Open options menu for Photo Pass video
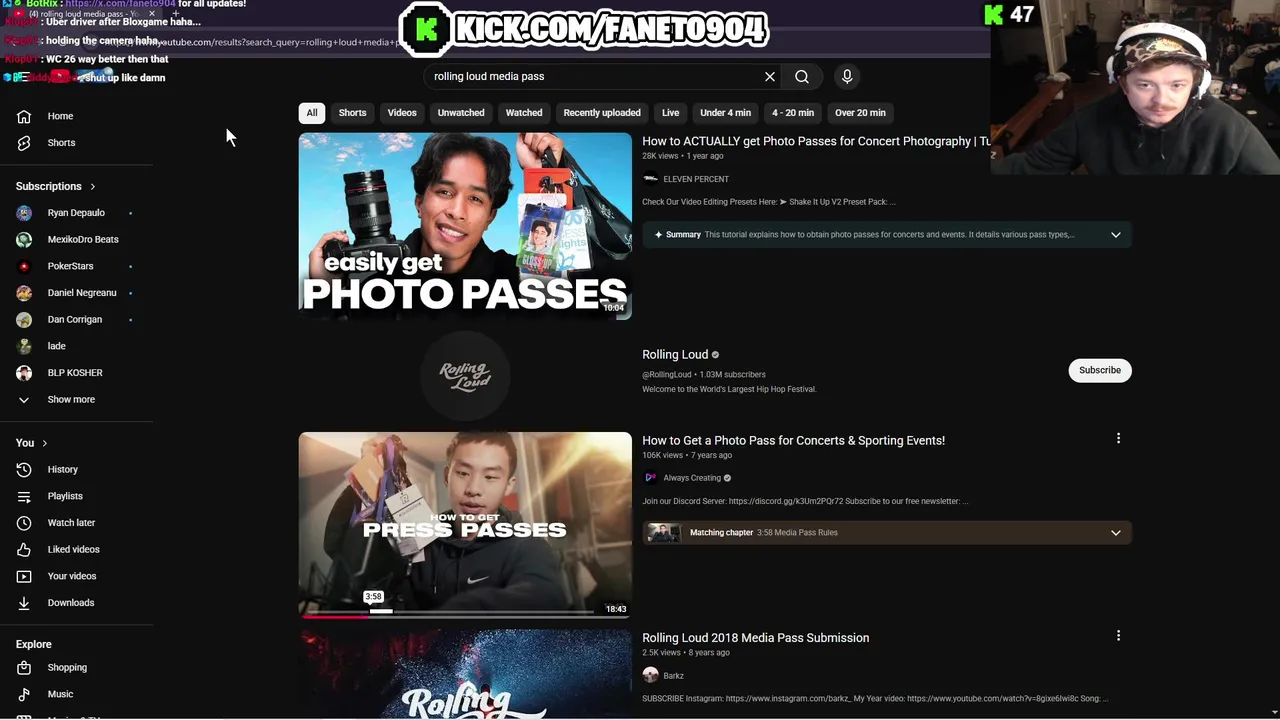The image size is (1280, 720). click(x=1118, y=438)
